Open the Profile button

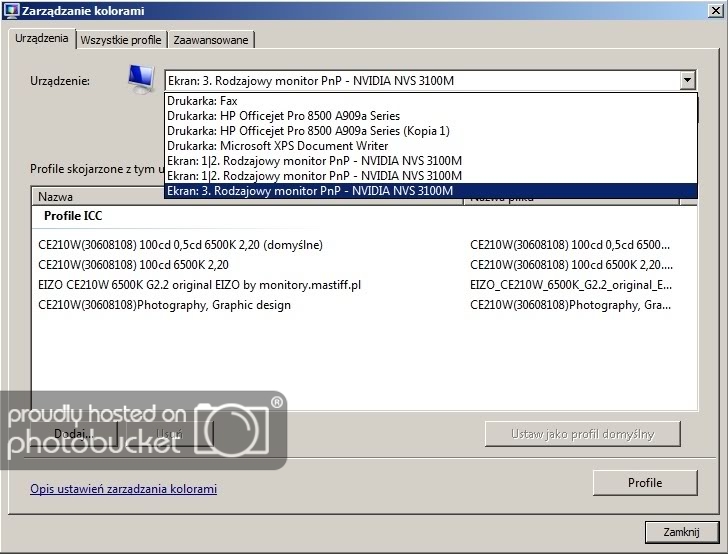pyautogui.click(x=645, y=482)
